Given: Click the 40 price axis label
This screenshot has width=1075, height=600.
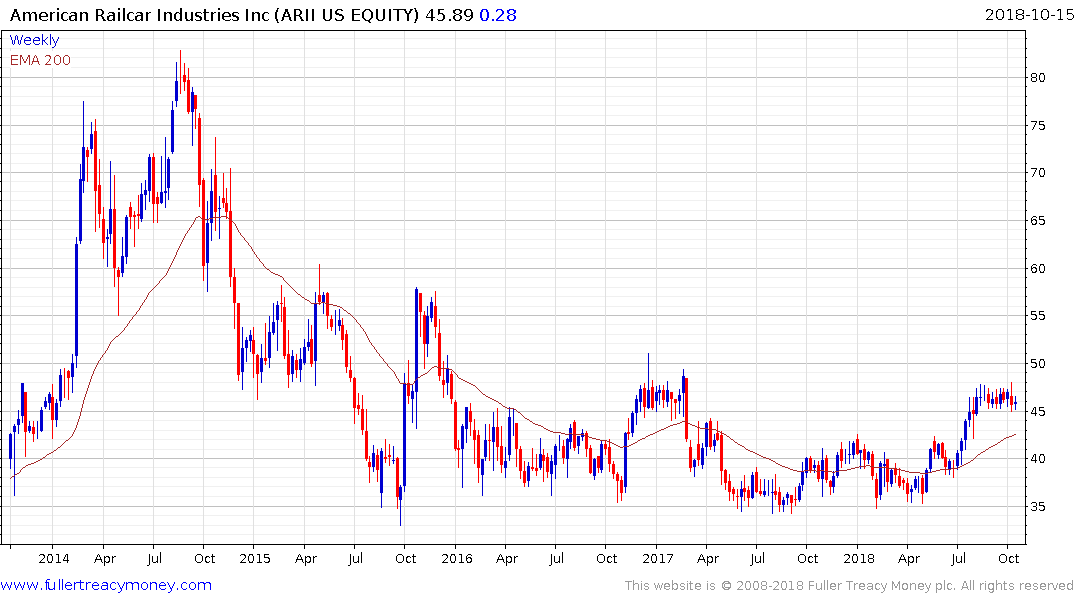Looking at the screenshot, I should coord(1038,459).
